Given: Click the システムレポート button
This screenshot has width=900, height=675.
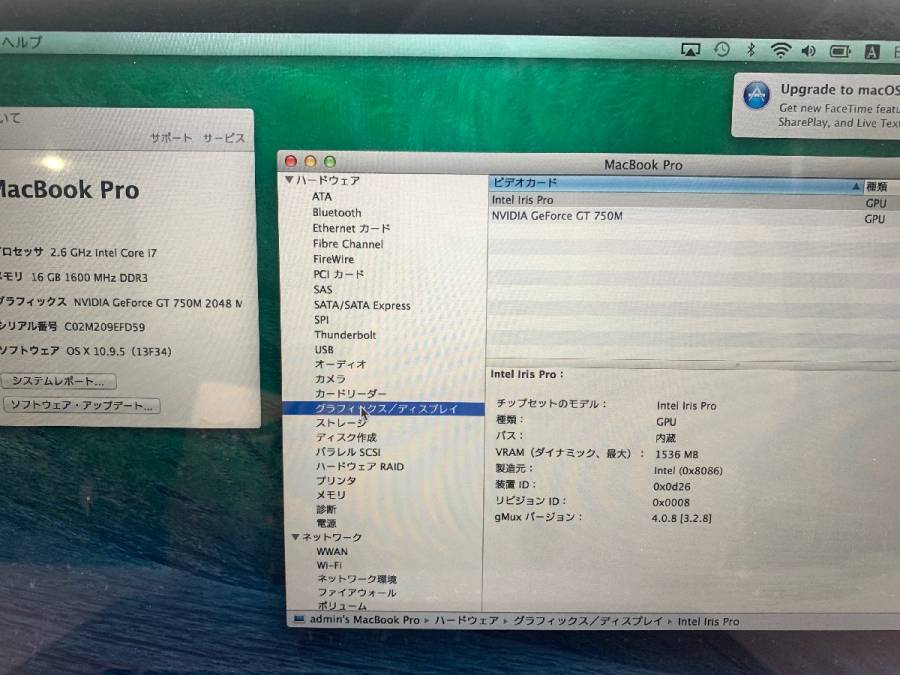Looking at the screenshot, I should (x=58, y=381).
